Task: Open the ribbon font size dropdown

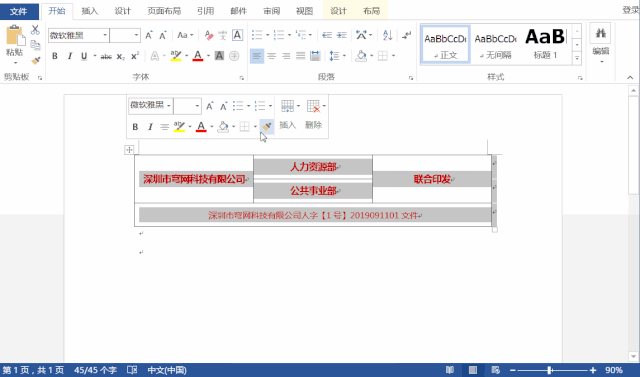Action: pos(136,35)
